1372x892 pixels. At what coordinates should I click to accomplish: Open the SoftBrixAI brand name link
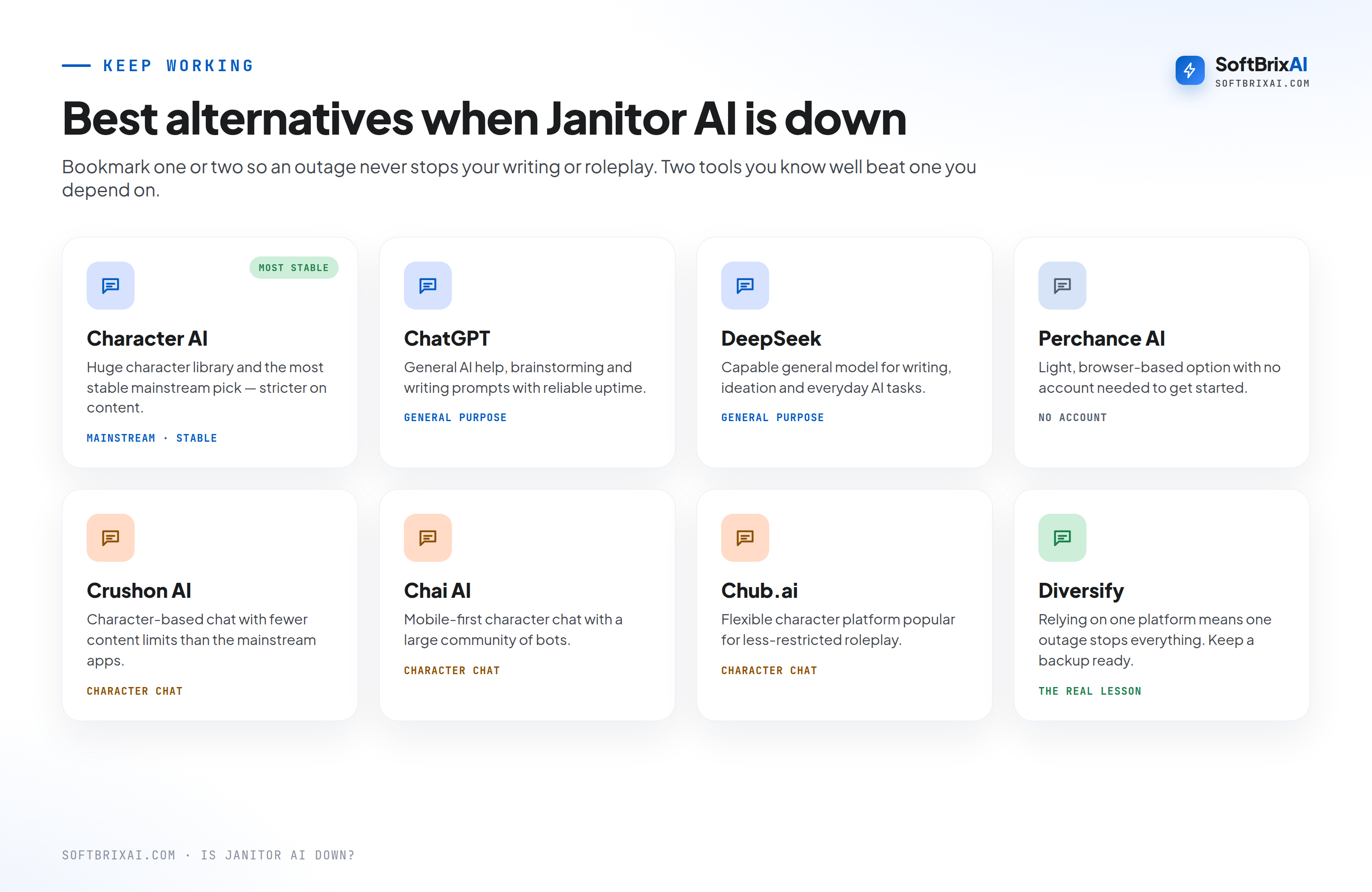[1261, 64]
